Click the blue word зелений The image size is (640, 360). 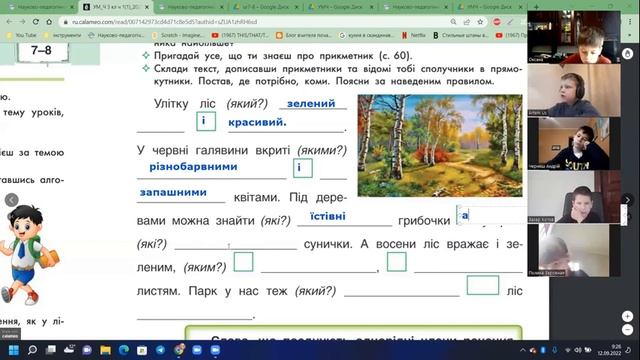(311, 103)
